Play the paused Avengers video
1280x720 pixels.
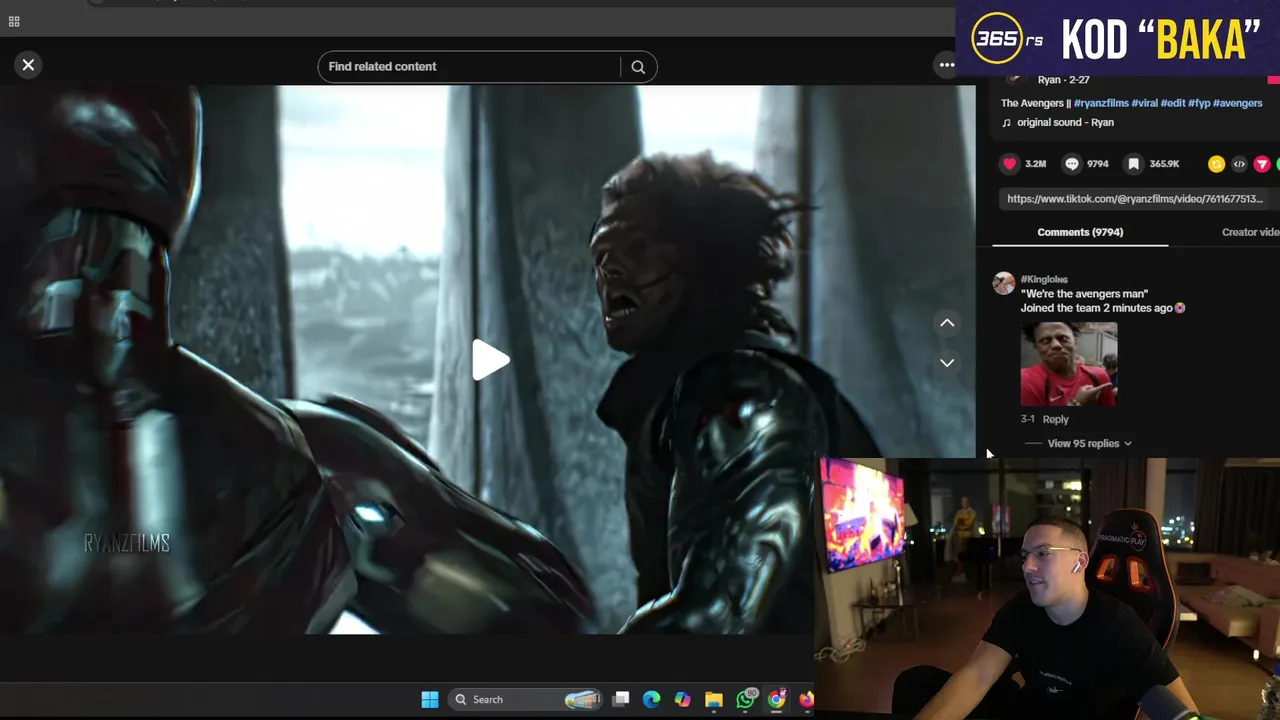[490, 360]
